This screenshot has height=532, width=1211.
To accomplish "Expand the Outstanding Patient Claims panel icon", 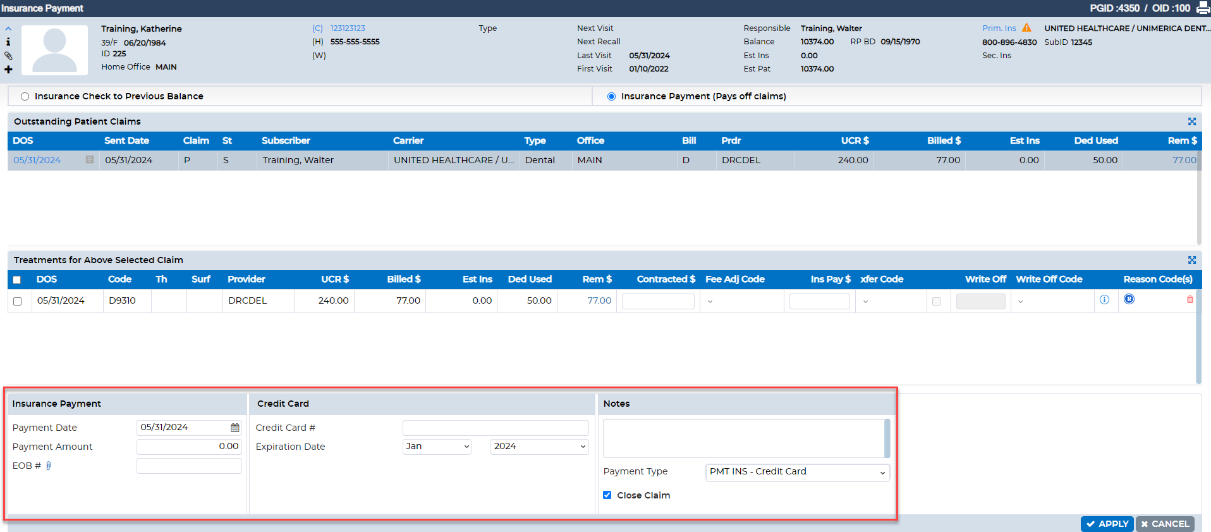I will click(x=1192, y=121).
